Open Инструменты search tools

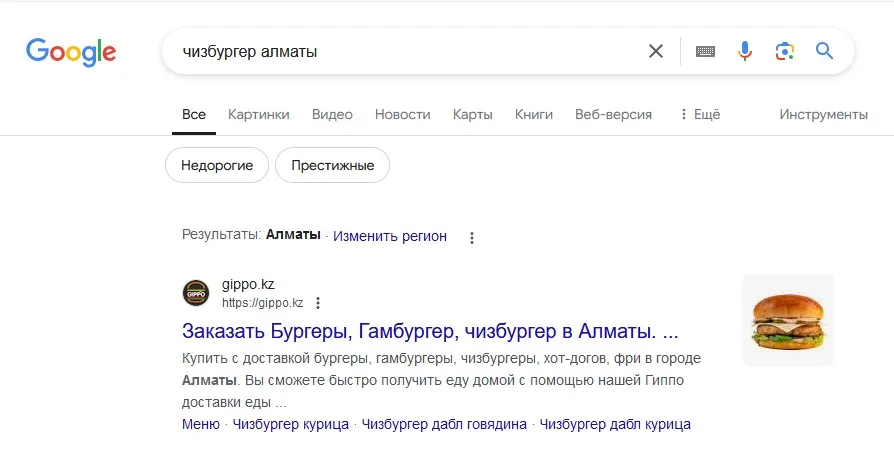[x=823, y=115]
